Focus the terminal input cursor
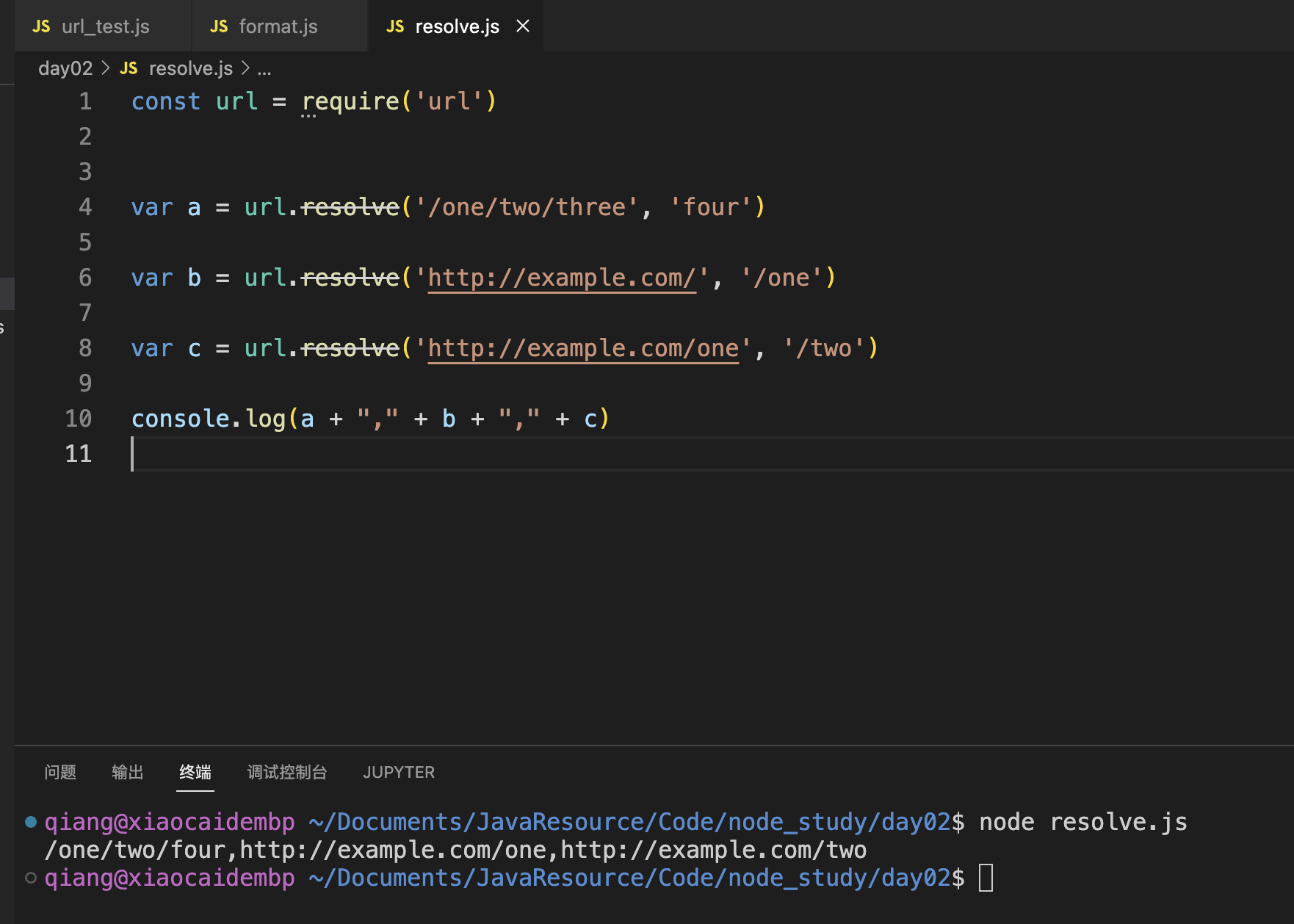This screenshot has width=1294, height=924. [986, 878]
